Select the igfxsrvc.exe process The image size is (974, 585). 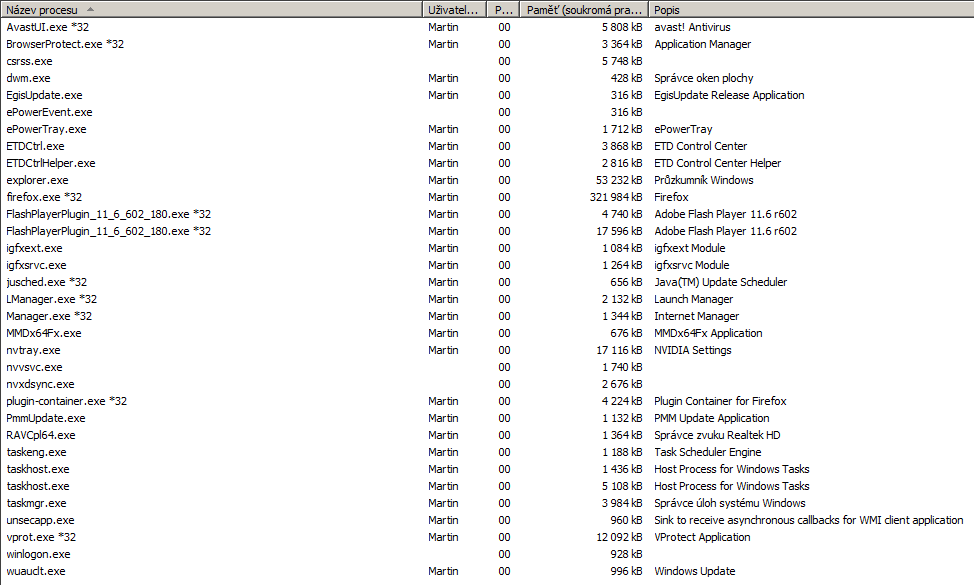click(36, 265)
